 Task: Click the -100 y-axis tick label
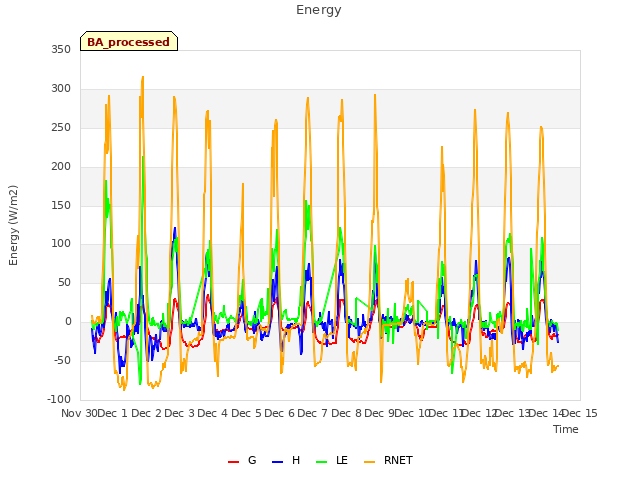59,399
